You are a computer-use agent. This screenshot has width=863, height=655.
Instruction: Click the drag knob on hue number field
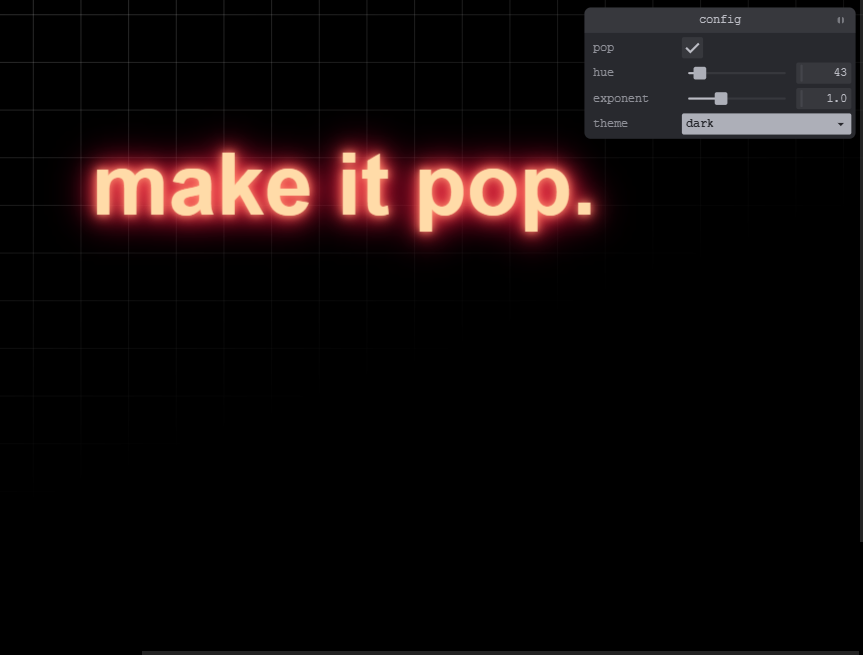click(801, 73)
